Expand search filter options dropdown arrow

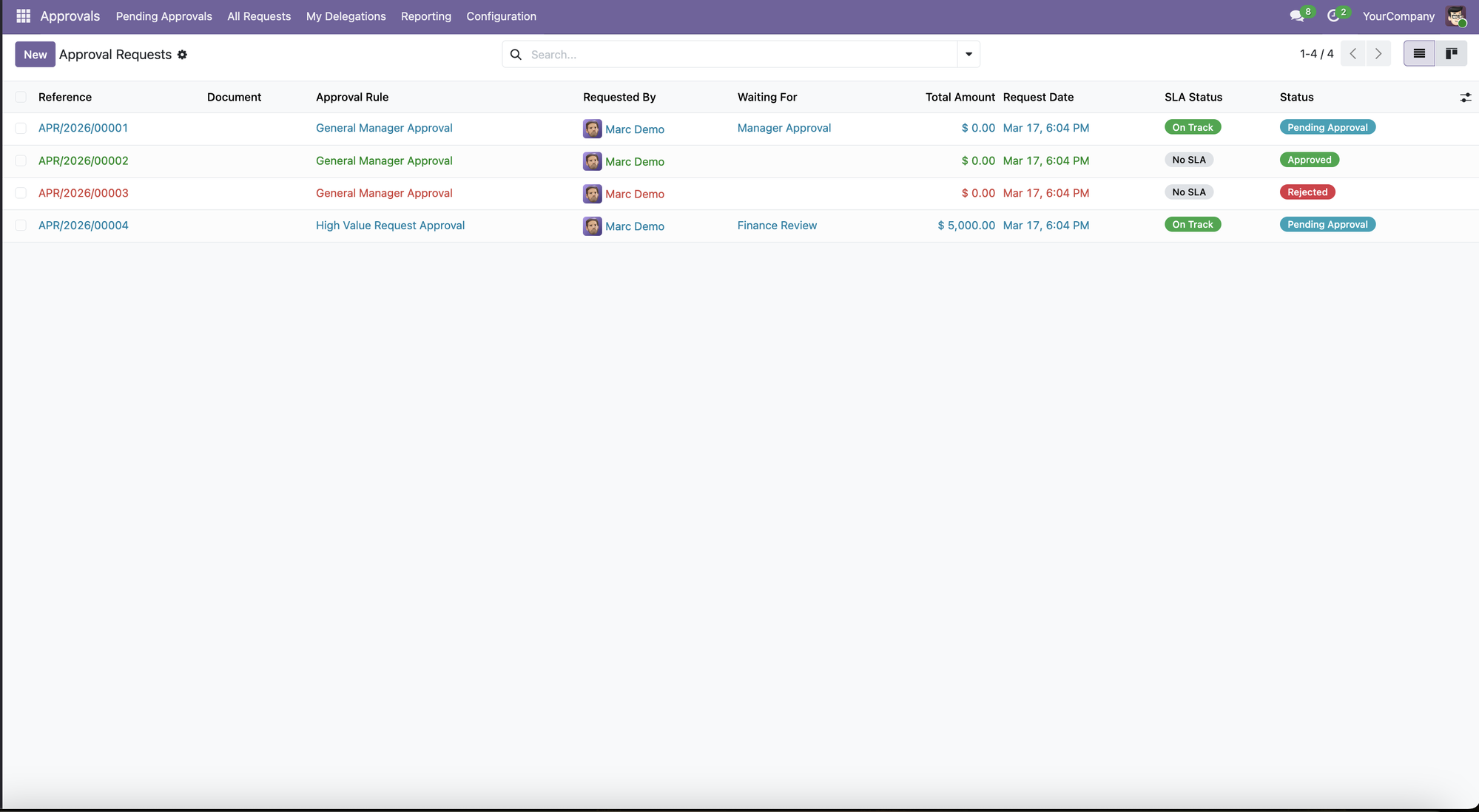click(968, 54)
